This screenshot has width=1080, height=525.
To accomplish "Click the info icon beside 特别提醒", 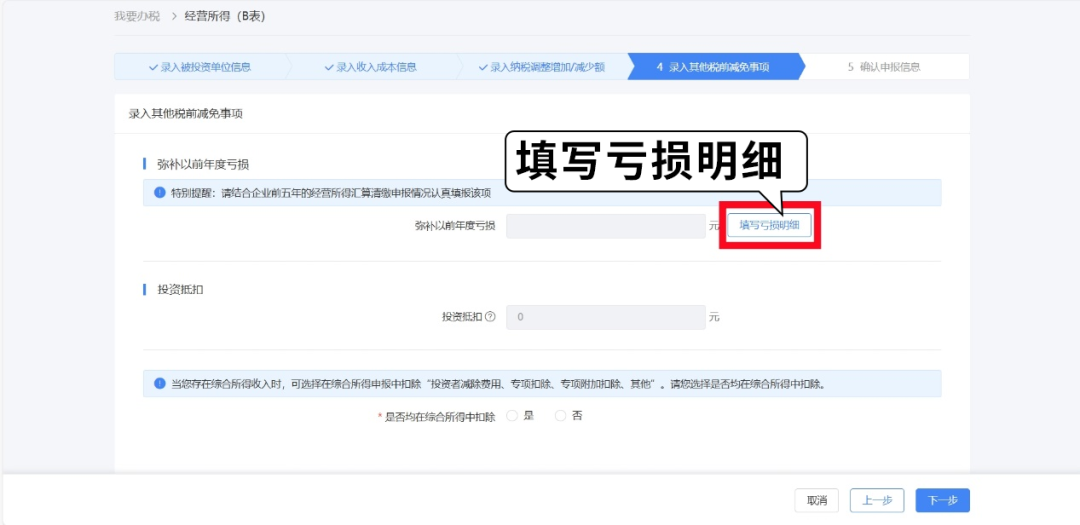I will point(158,193).
